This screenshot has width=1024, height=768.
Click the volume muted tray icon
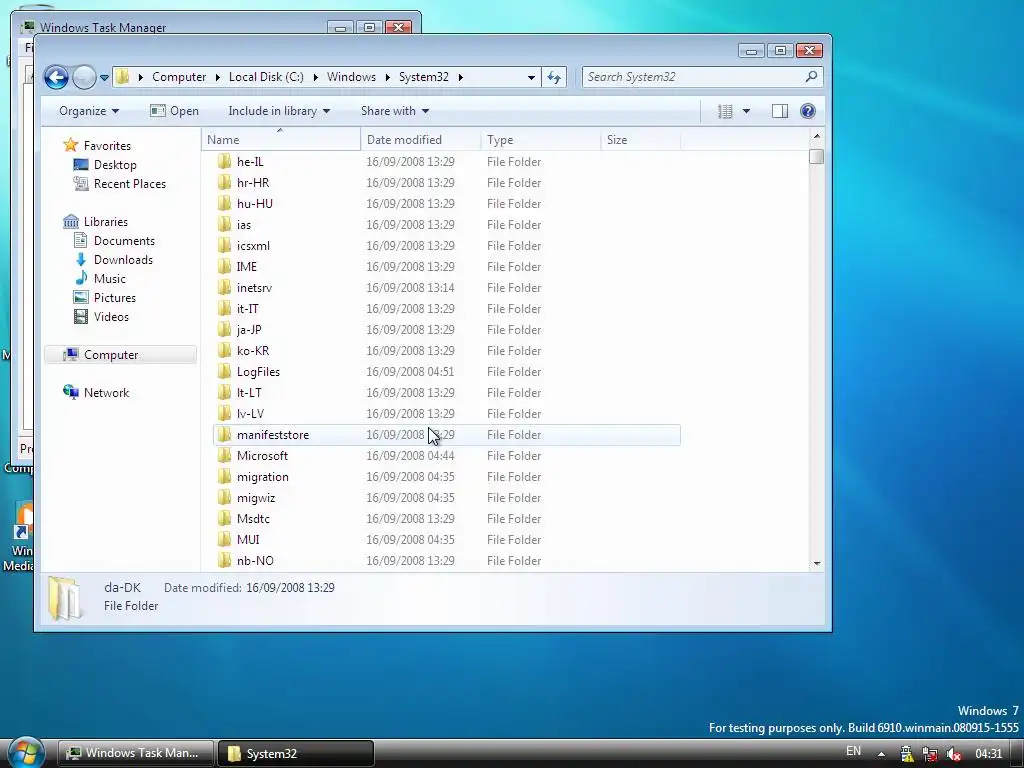pyautogui.click(x=953, y=754)
